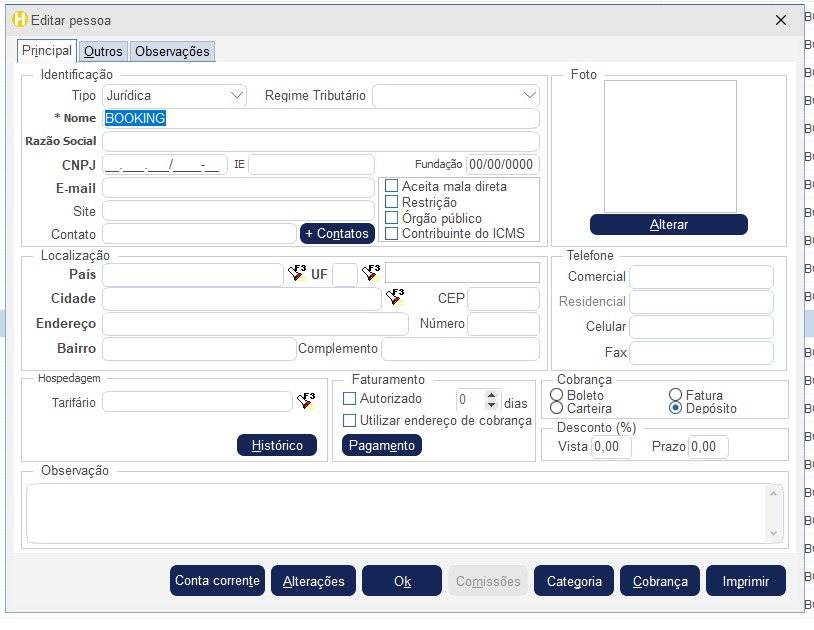Screen dimensions: 814x630
Task: Switch to the Outros tab
Action: (103, 52)
